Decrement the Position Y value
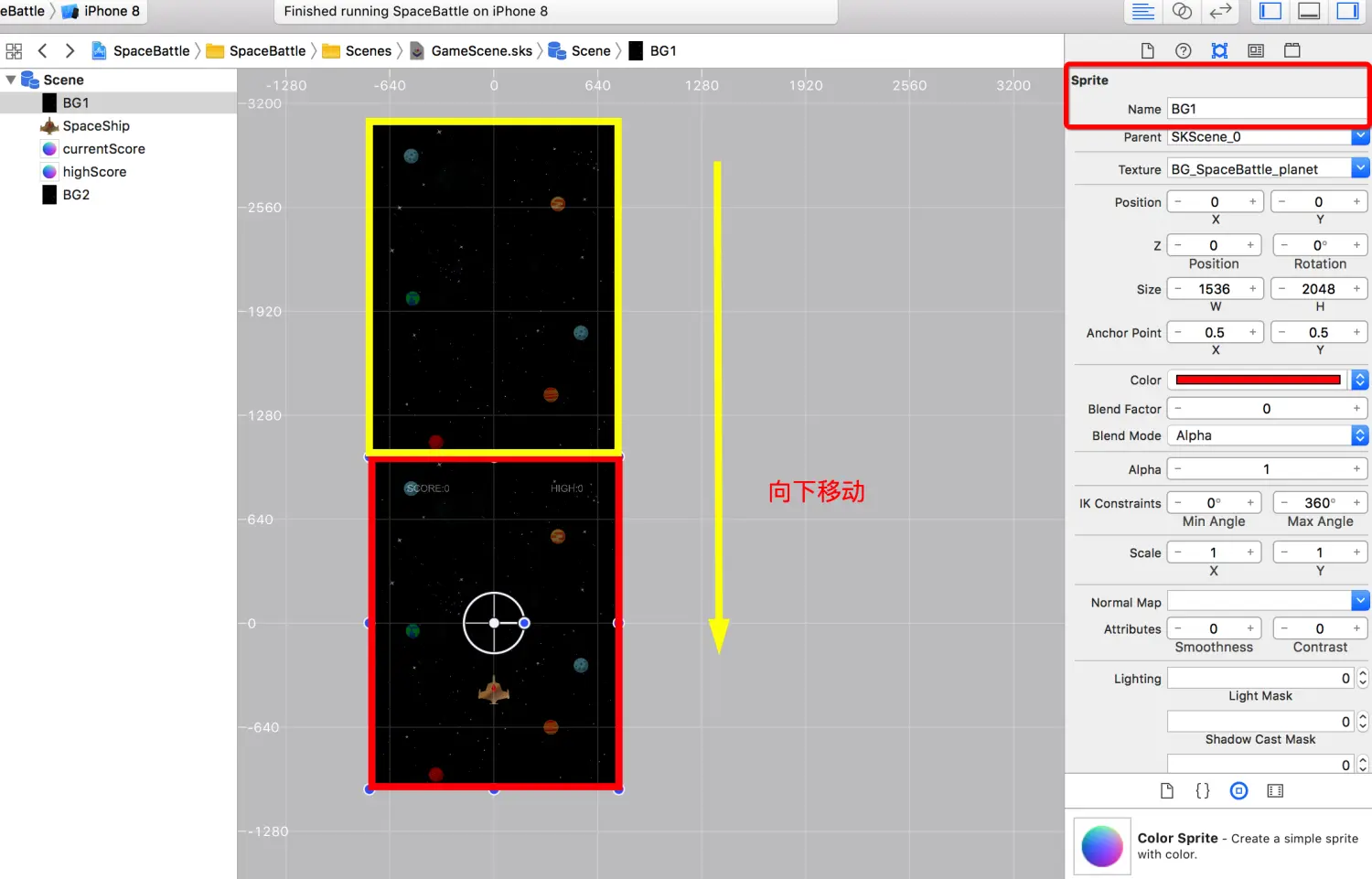This screenshot has width=1372, height=879. click(1281, 202)
